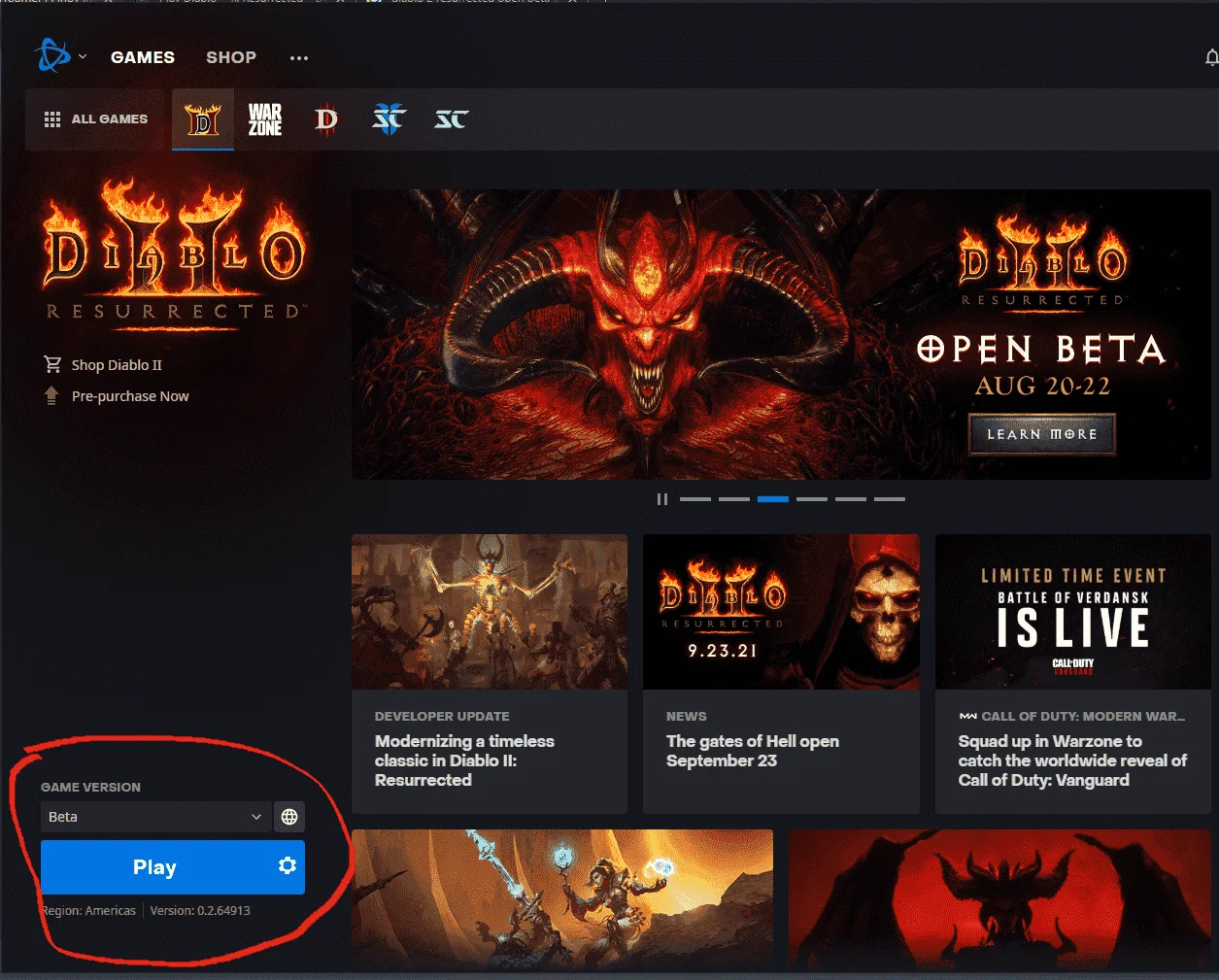
Task: Jump to fifth carousel slide indicator
Action: 851,499
